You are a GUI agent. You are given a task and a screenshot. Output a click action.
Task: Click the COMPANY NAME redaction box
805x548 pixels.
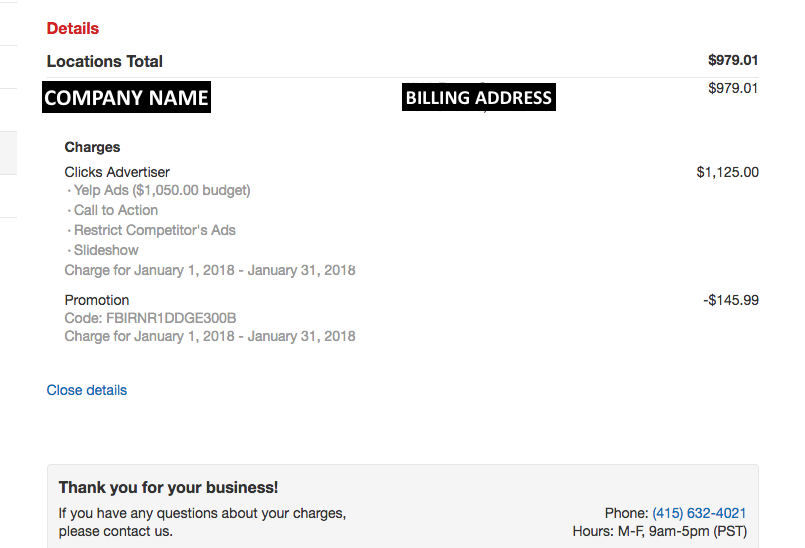(x=126, y=97)
